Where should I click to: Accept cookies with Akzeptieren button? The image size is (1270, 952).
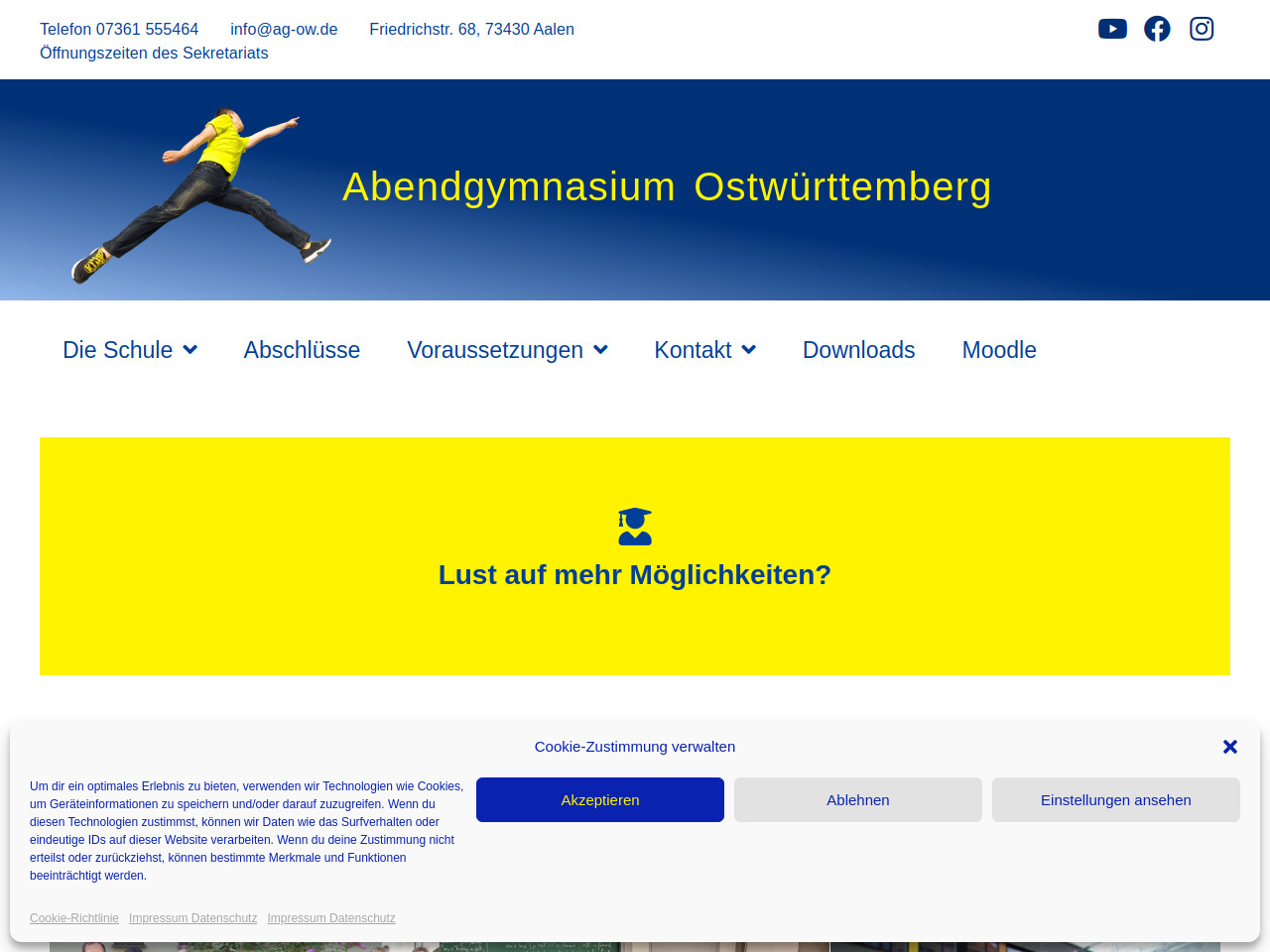coord(600,800)
